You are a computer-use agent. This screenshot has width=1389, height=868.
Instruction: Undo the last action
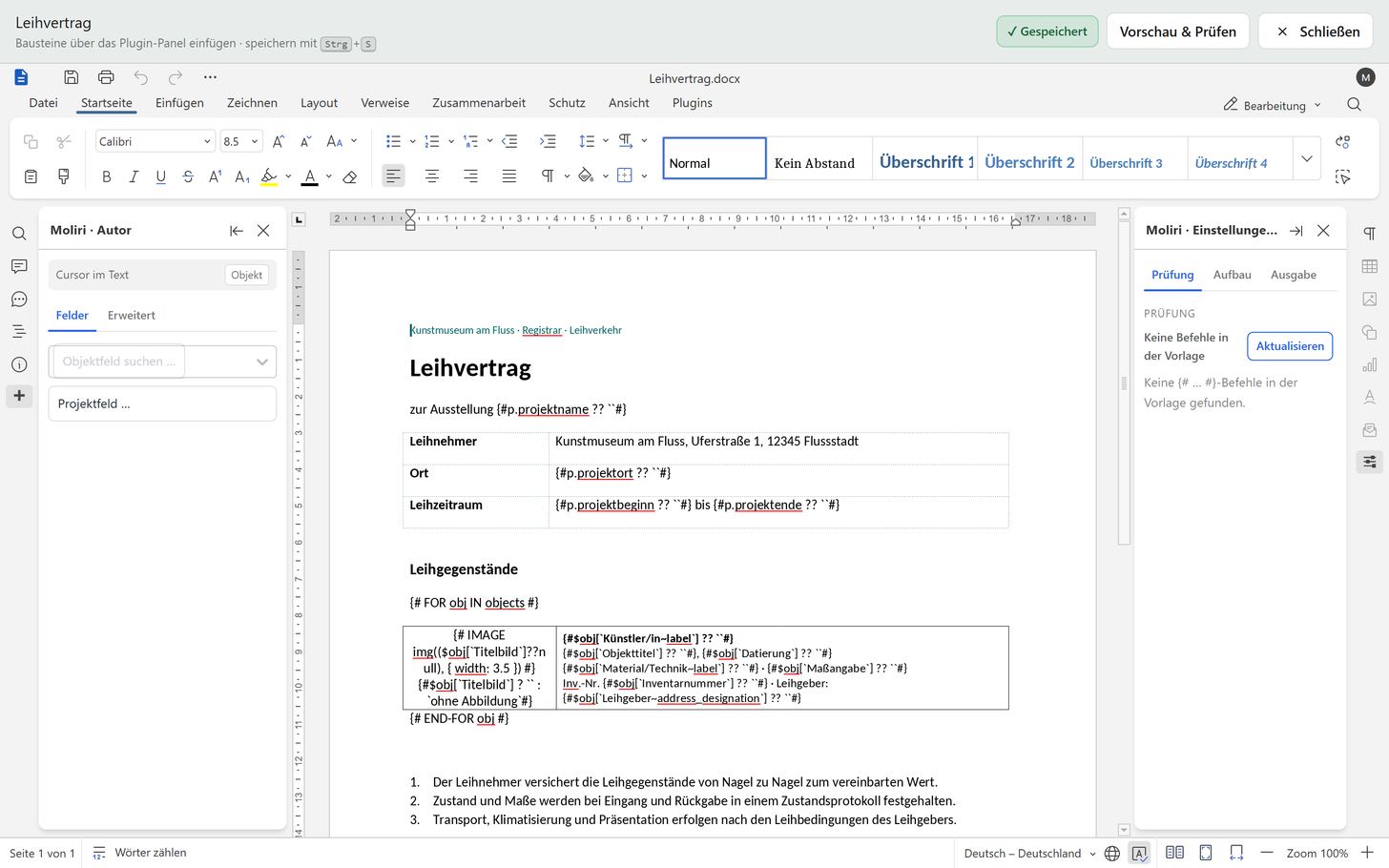(141, 77)
